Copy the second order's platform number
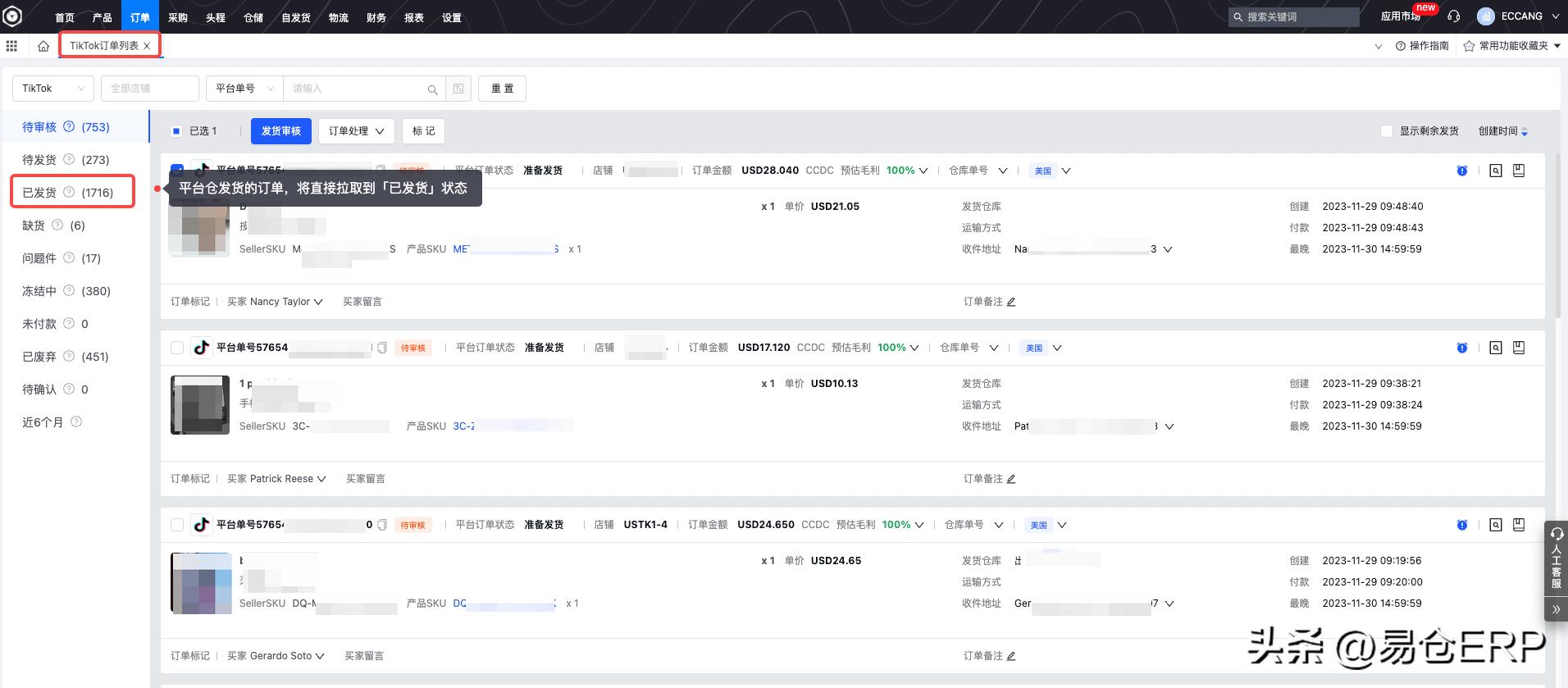1568x688 pixels. click(382, 348)
